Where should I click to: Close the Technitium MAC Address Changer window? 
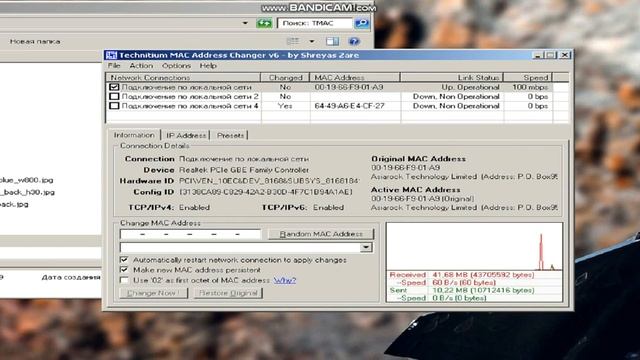click(565, 55)
